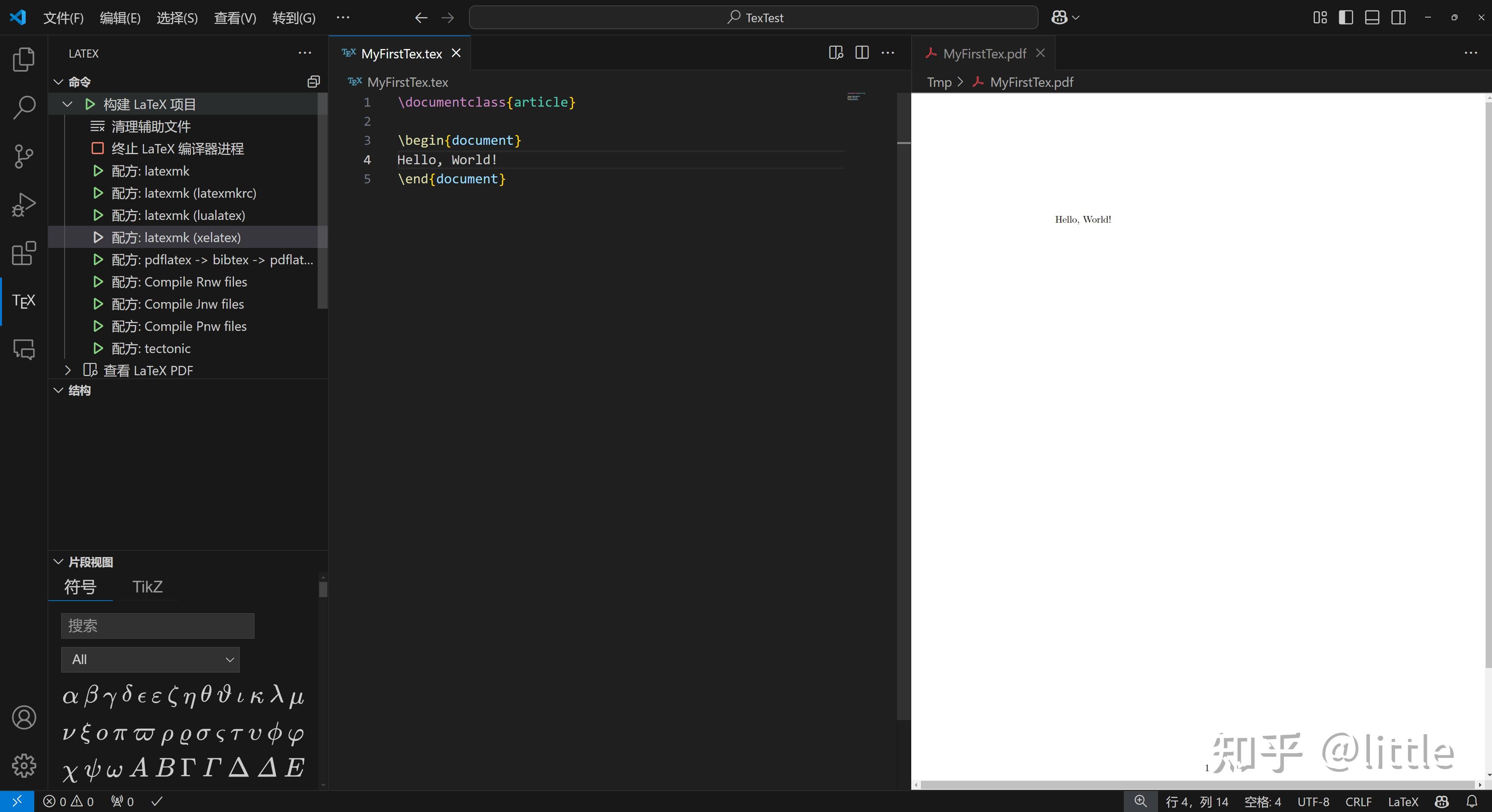Toggle the secondary sidebar visibility
The width and height of the screenshot is (1492, 812).
point(1398,18)
